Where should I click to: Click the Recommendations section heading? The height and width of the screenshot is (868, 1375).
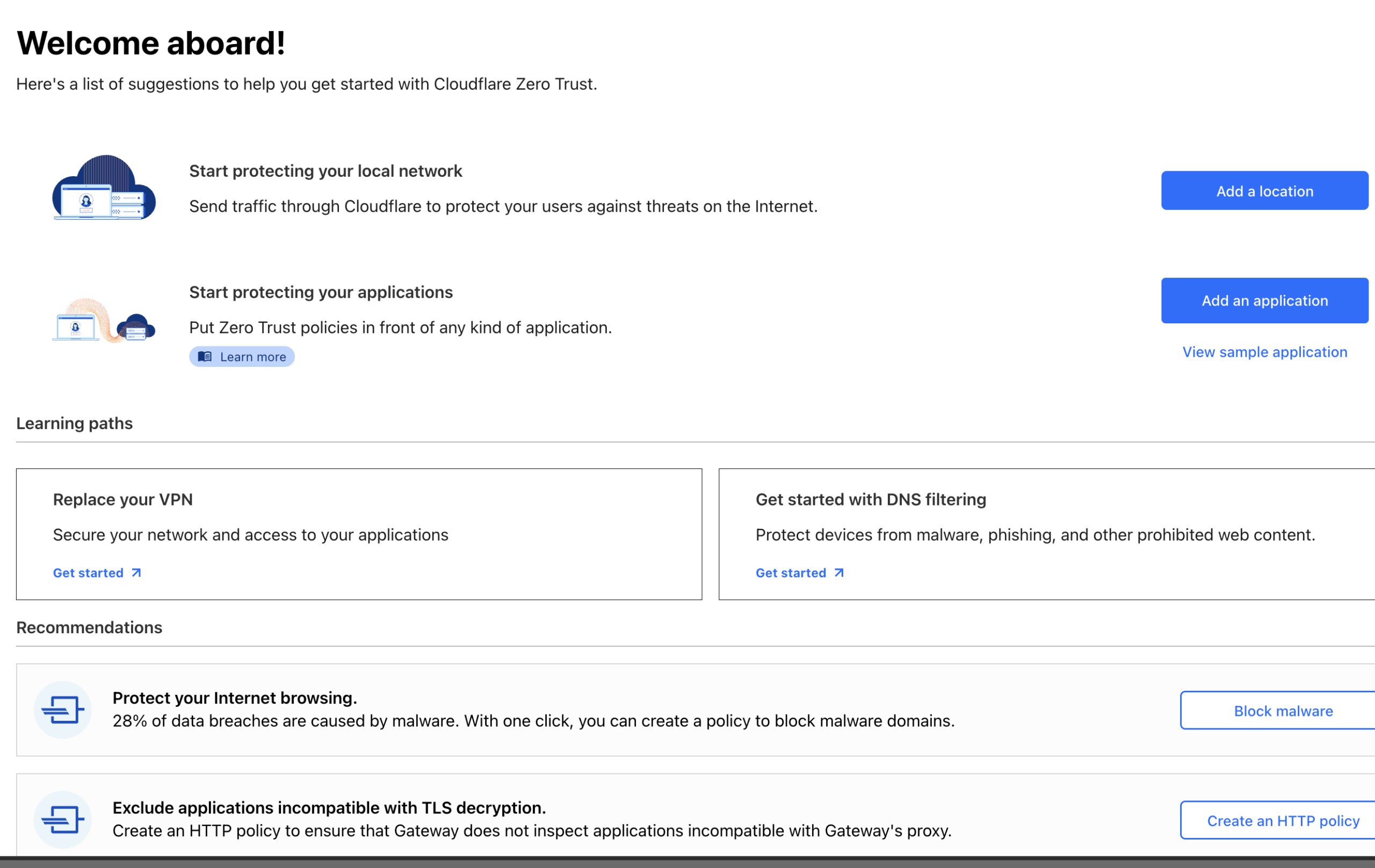point(89,627)
